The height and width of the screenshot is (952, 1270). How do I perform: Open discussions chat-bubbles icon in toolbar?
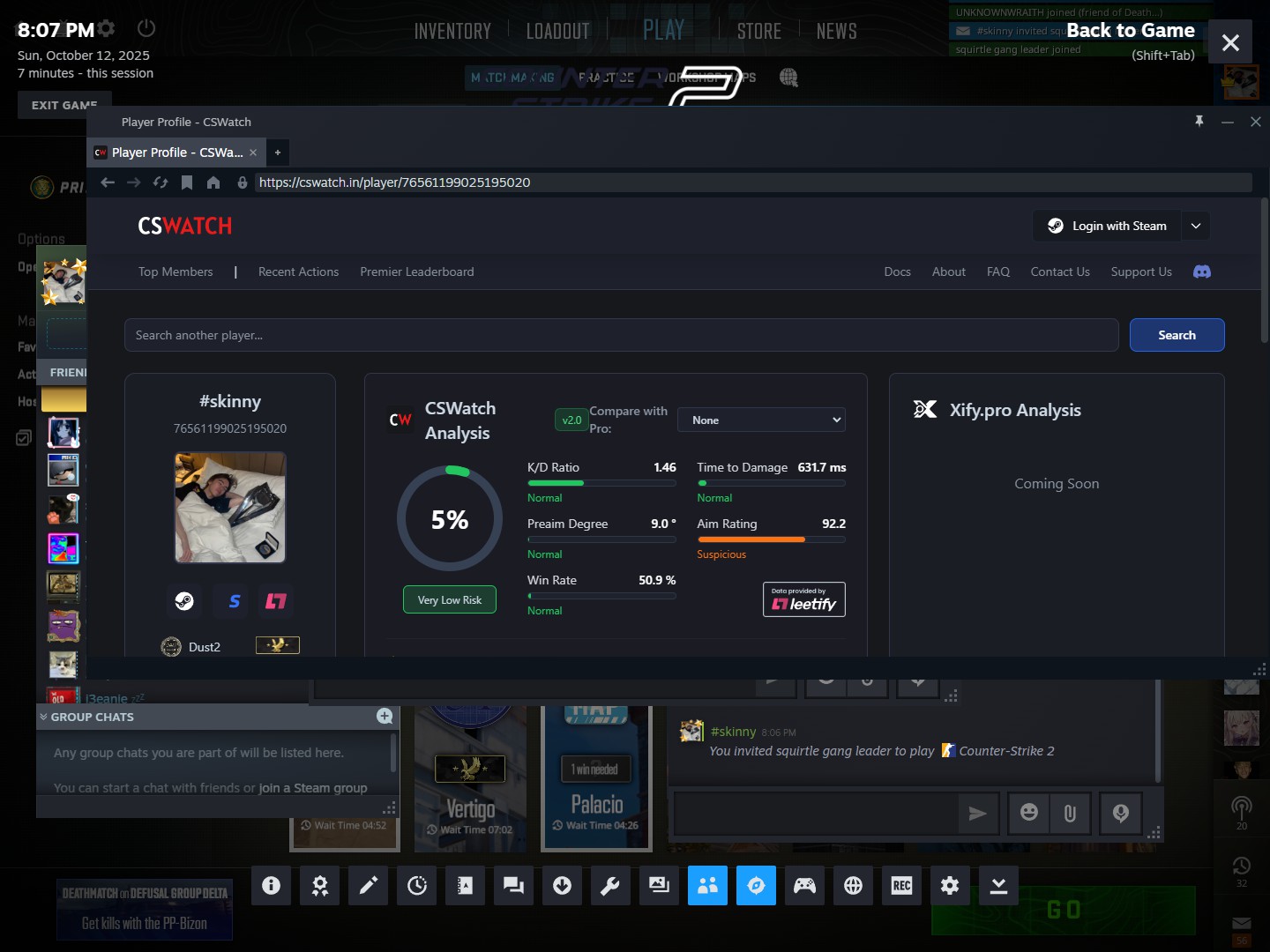coord(513,885)
